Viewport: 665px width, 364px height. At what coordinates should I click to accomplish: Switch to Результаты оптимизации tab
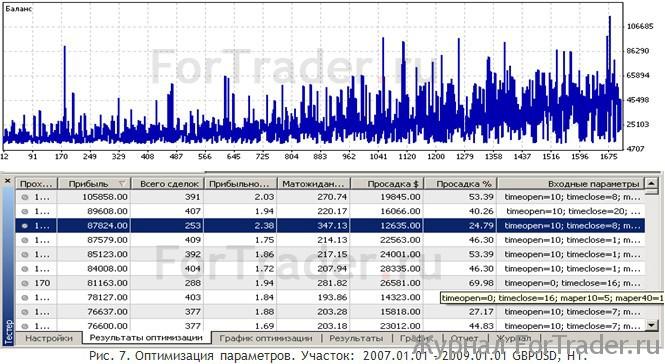[146, 338]
